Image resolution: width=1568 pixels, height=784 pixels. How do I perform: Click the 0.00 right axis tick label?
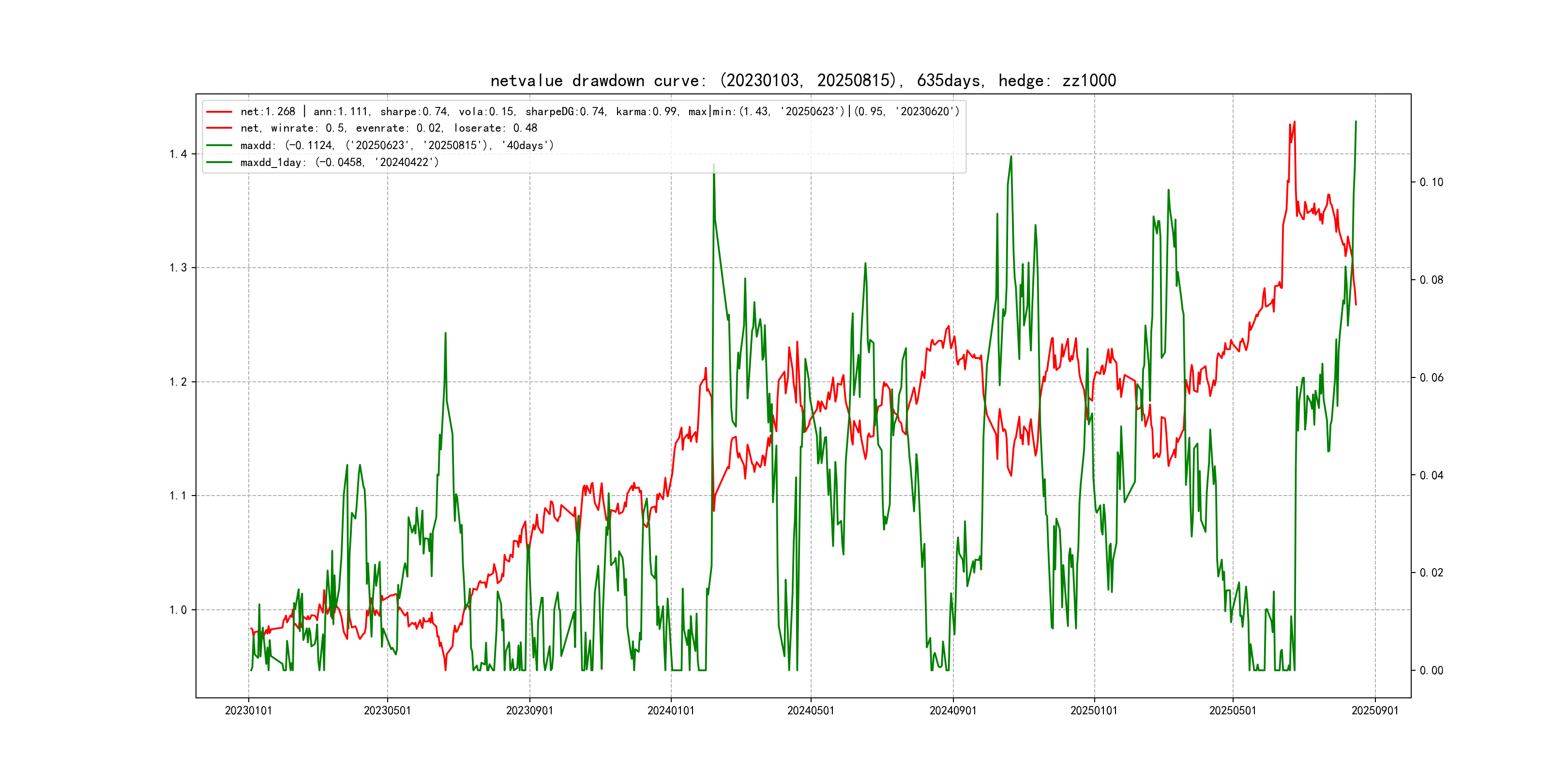tap(1431, 671)
